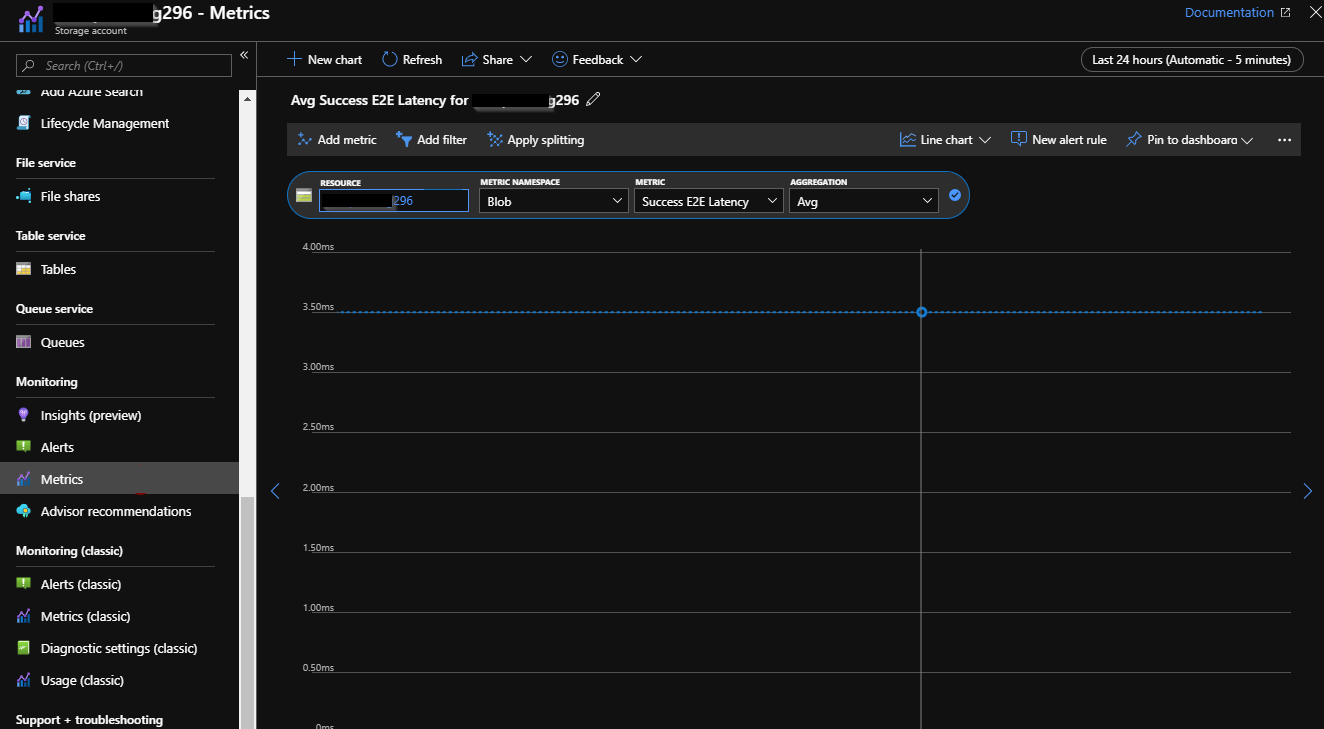Click the Alerts (classic) icon
The height and width of the screenshot is (729, 1324).
tap(24, 584)
